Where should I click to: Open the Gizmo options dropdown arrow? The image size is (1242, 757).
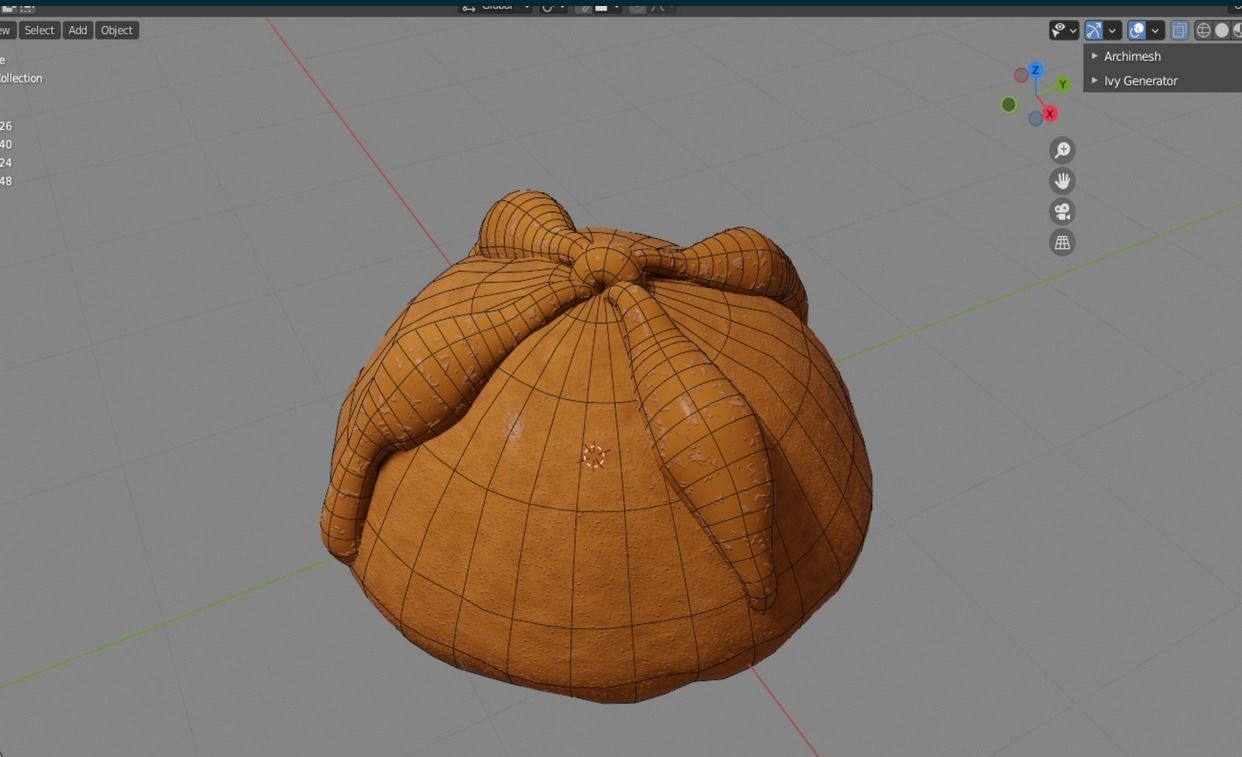click(1112, 31)
